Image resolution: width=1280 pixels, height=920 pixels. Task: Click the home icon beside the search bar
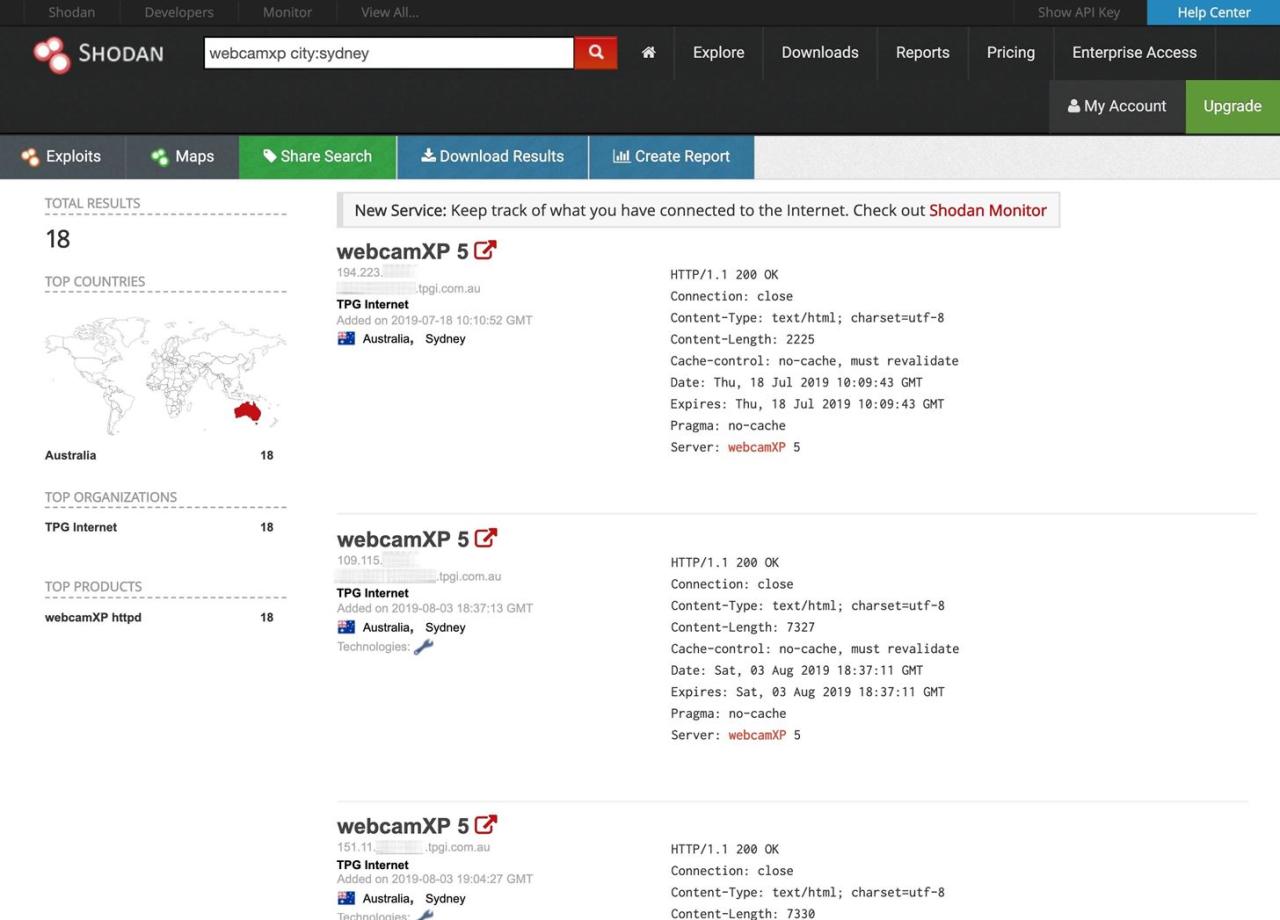(x=648, y=52)
